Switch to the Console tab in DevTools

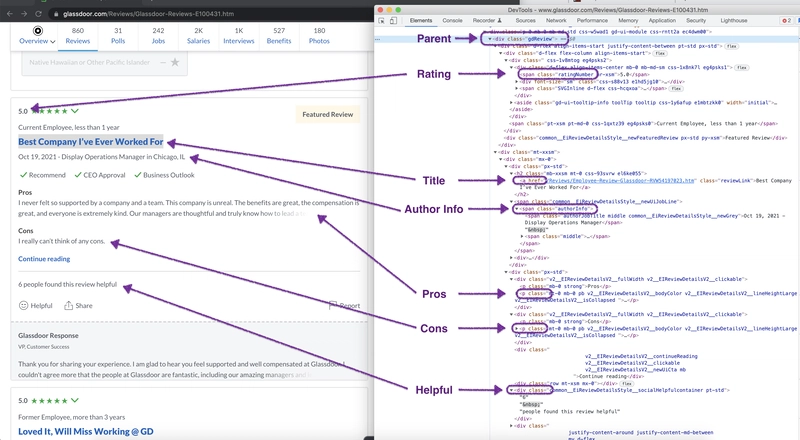click(x=452, y=20)
